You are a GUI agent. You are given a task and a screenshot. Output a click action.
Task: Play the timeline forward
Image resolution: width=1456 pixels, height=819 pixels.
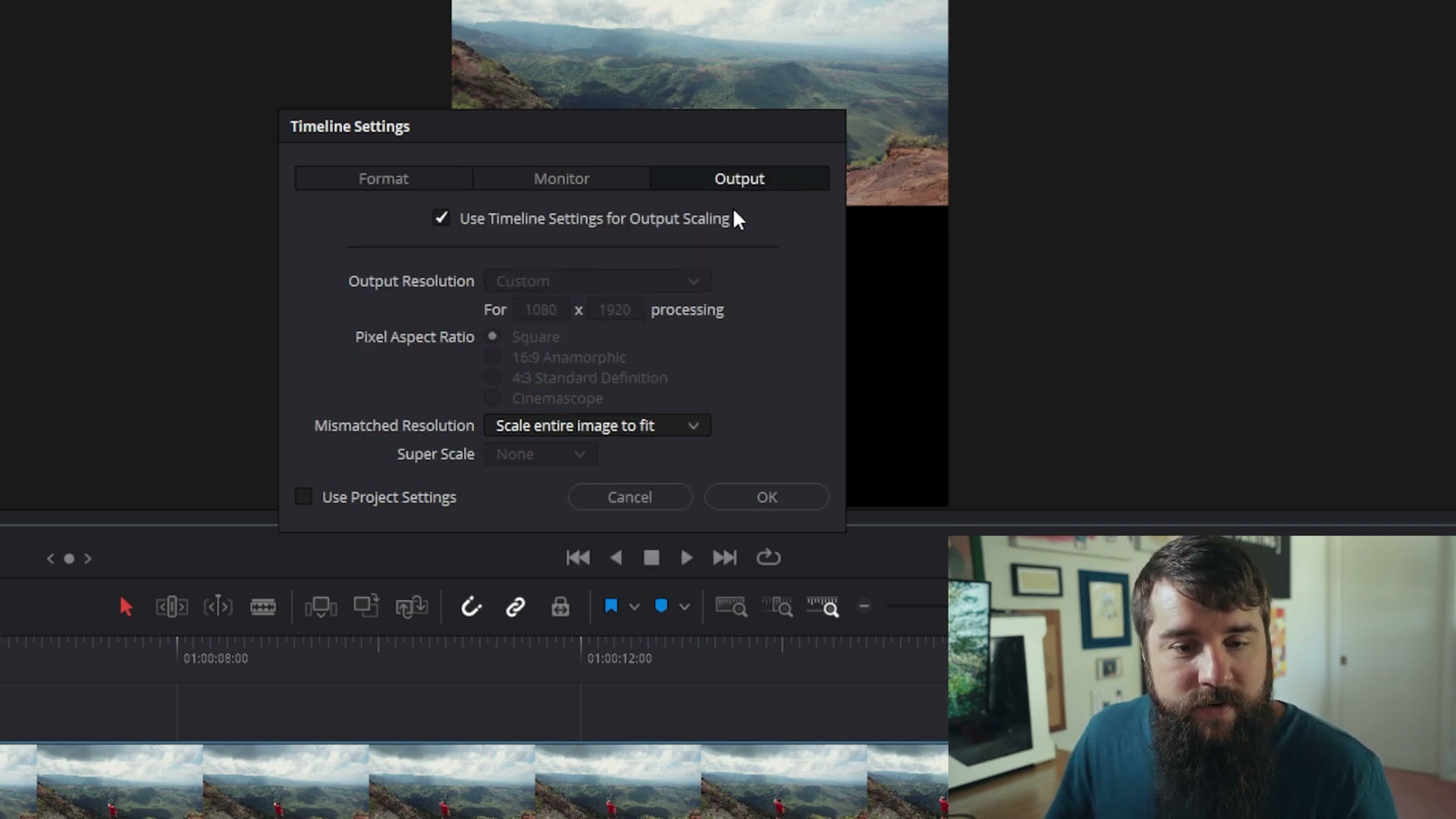click(x=686, y=557)
